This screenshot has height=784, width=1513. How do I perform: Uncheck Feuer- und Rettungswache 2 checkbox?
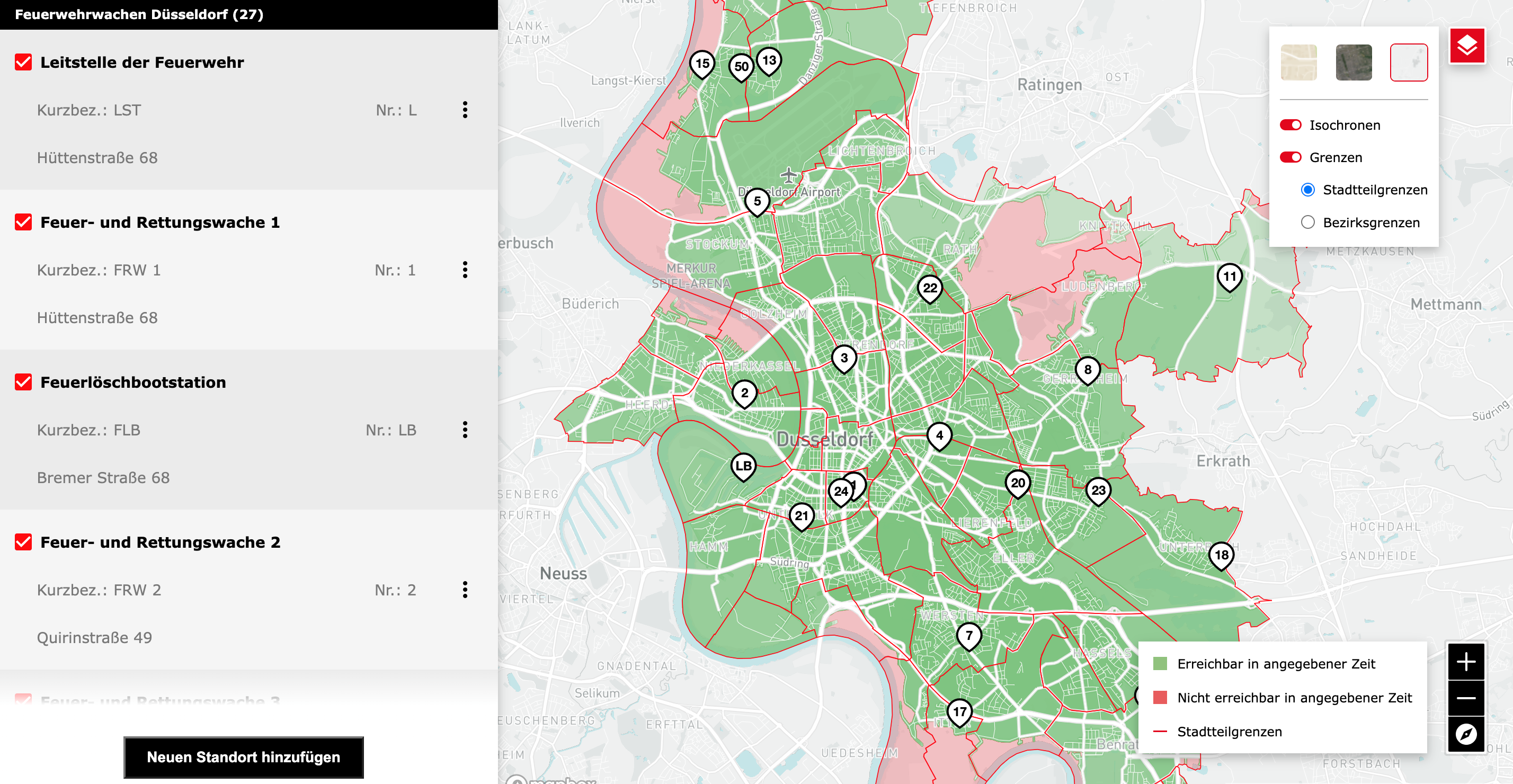[23, 541]
